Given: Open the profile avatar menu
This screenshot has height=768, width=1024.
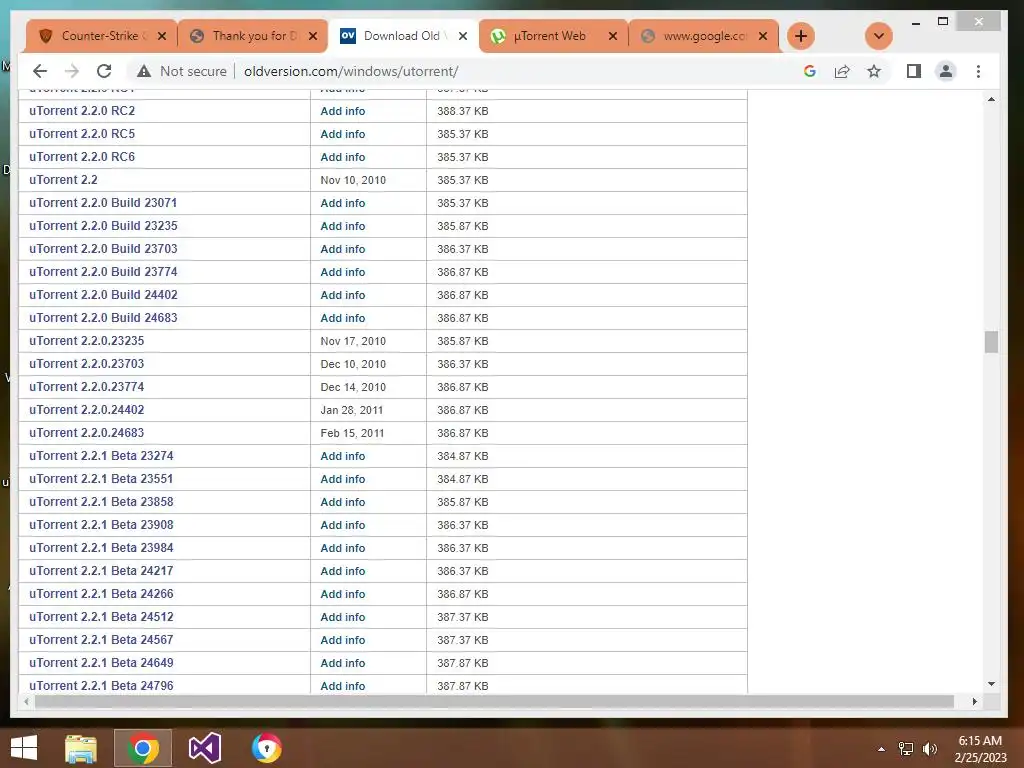Looking at the screenshot, I should (946, 71).
